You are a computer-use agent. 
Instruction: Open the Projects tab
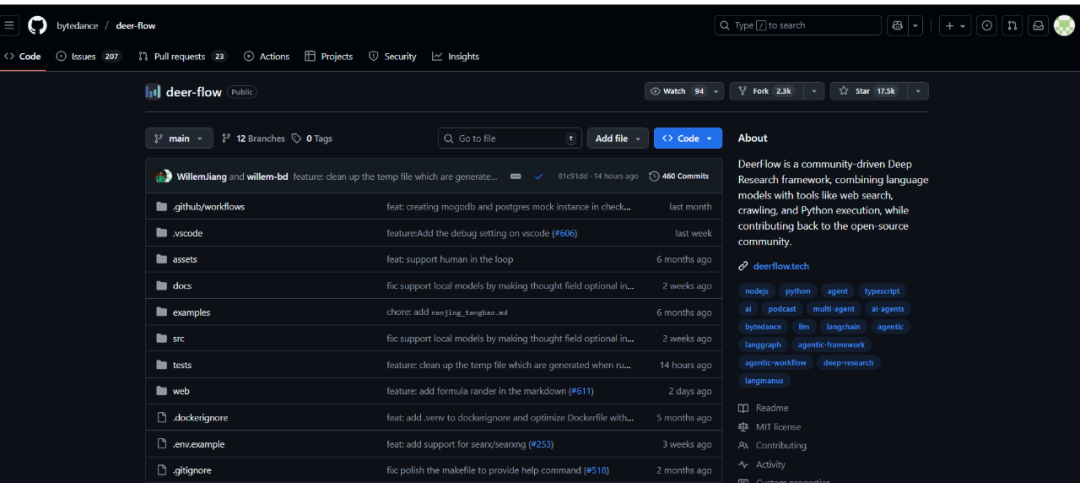tap(329, 56)
